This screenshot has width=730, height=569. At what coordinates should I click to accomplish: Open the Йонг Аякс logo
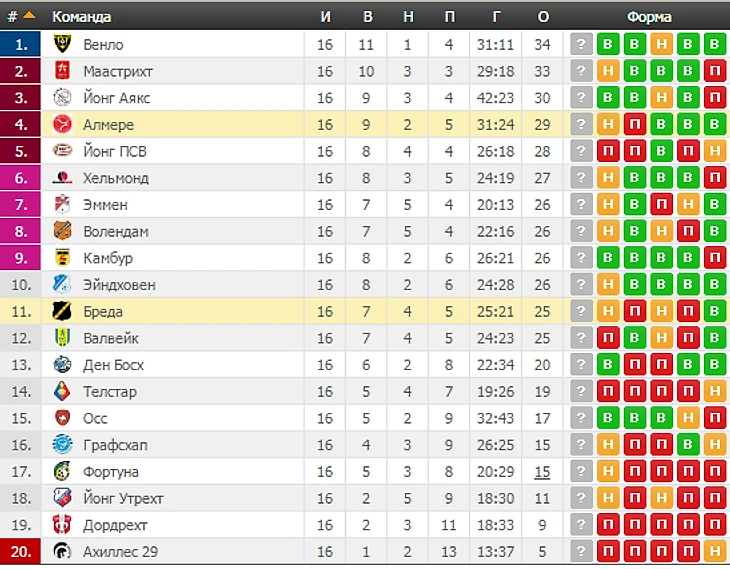tap(62, 97)
